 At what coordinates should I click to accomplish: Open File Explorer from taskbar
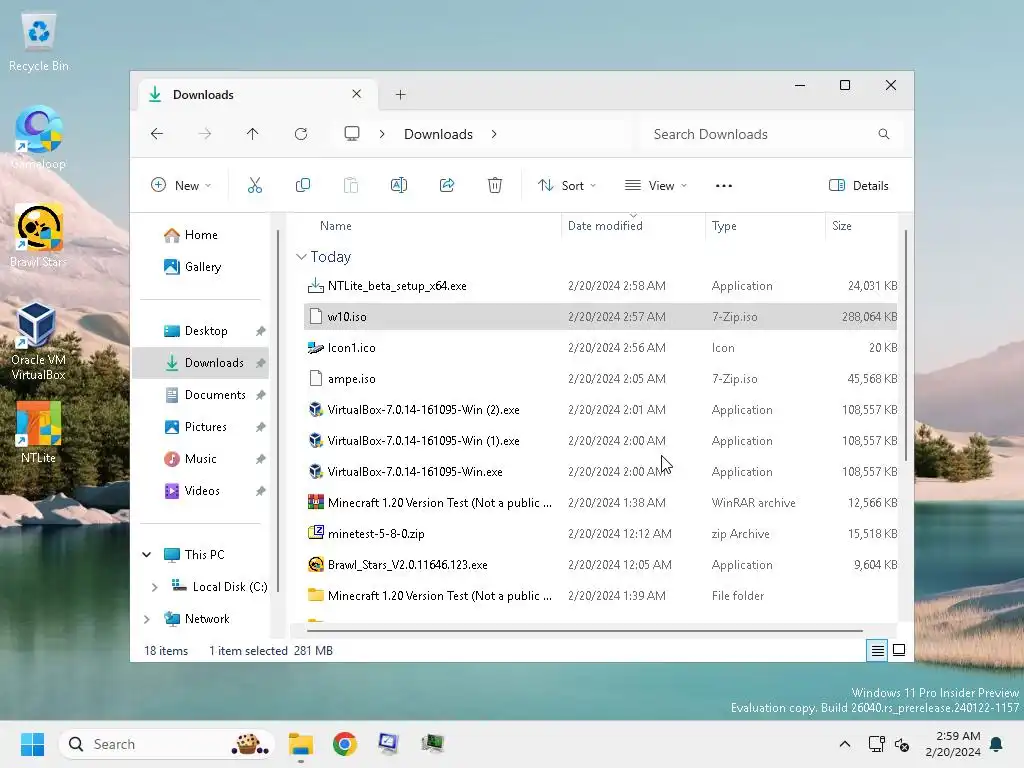301,744
